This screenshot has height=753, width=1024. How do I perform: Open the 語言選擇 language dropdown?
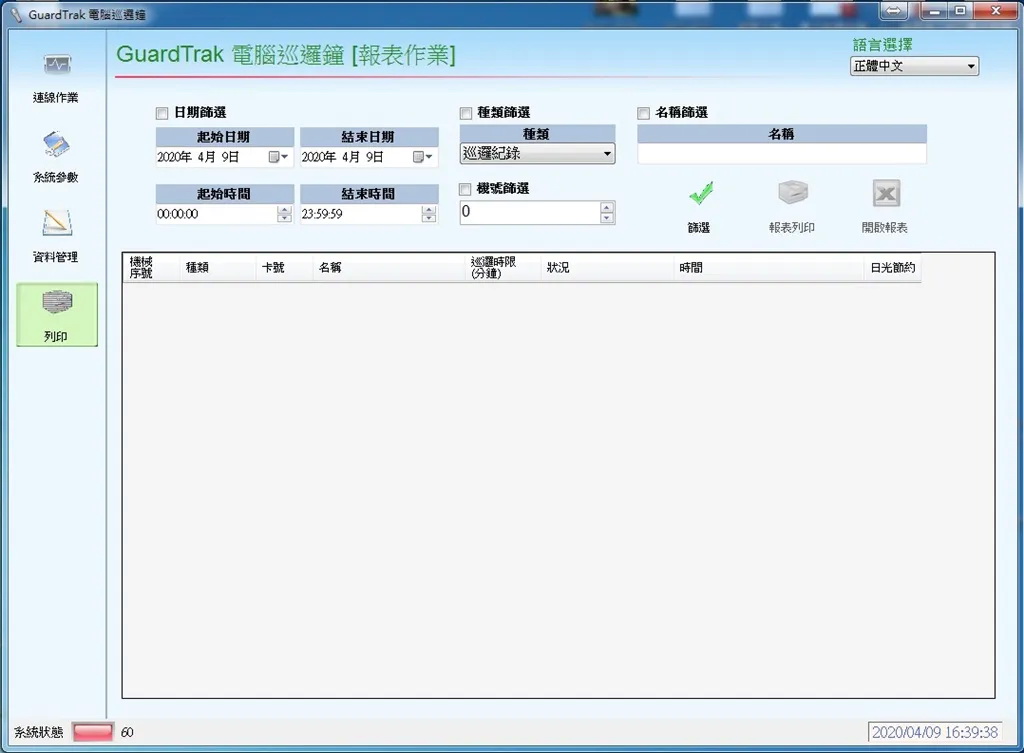point(914,66)
